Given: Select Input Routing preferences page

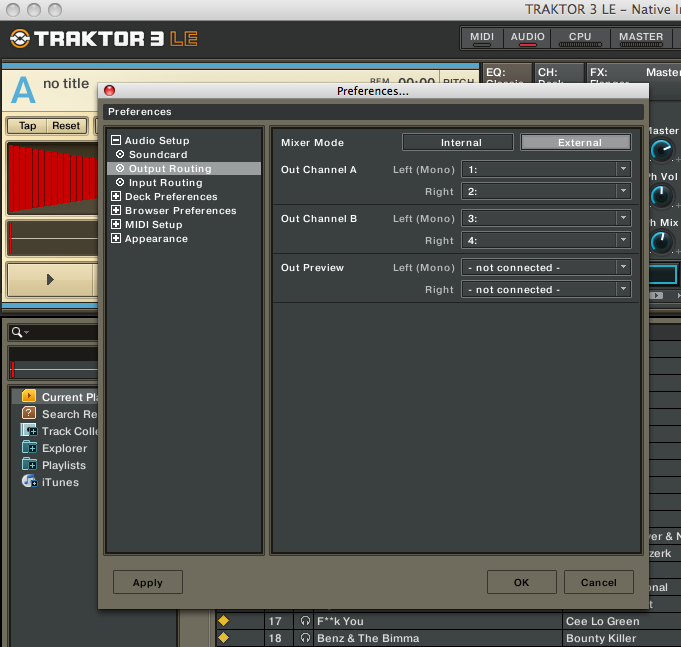Looking at the screenshot, I should pyautogui.click(x=165, y=182).
